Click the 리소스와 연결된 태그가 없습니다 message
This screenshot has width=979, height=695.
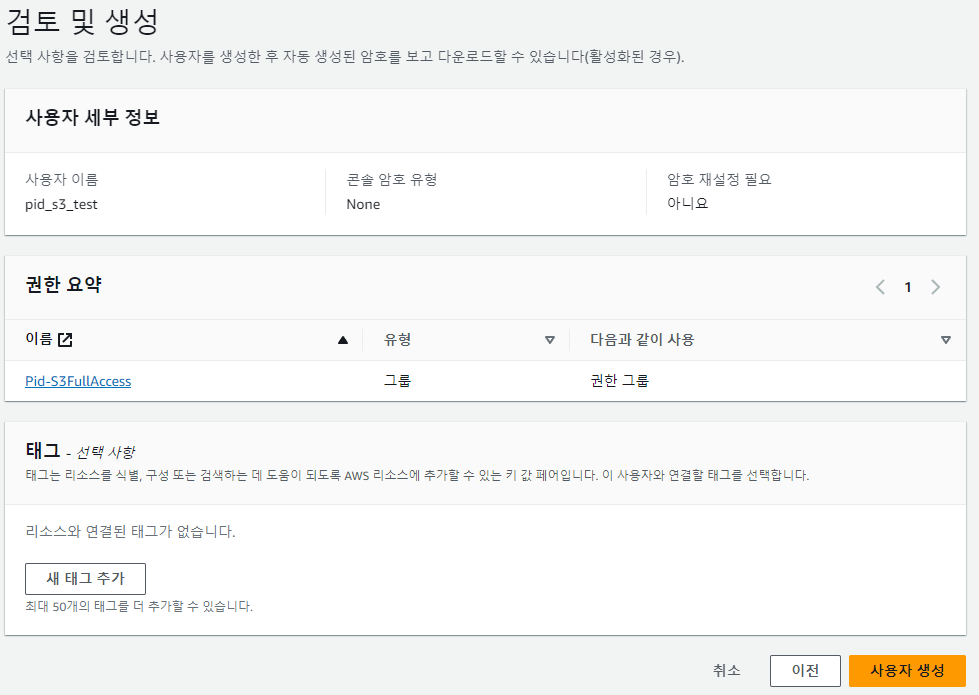click(130, 531)
